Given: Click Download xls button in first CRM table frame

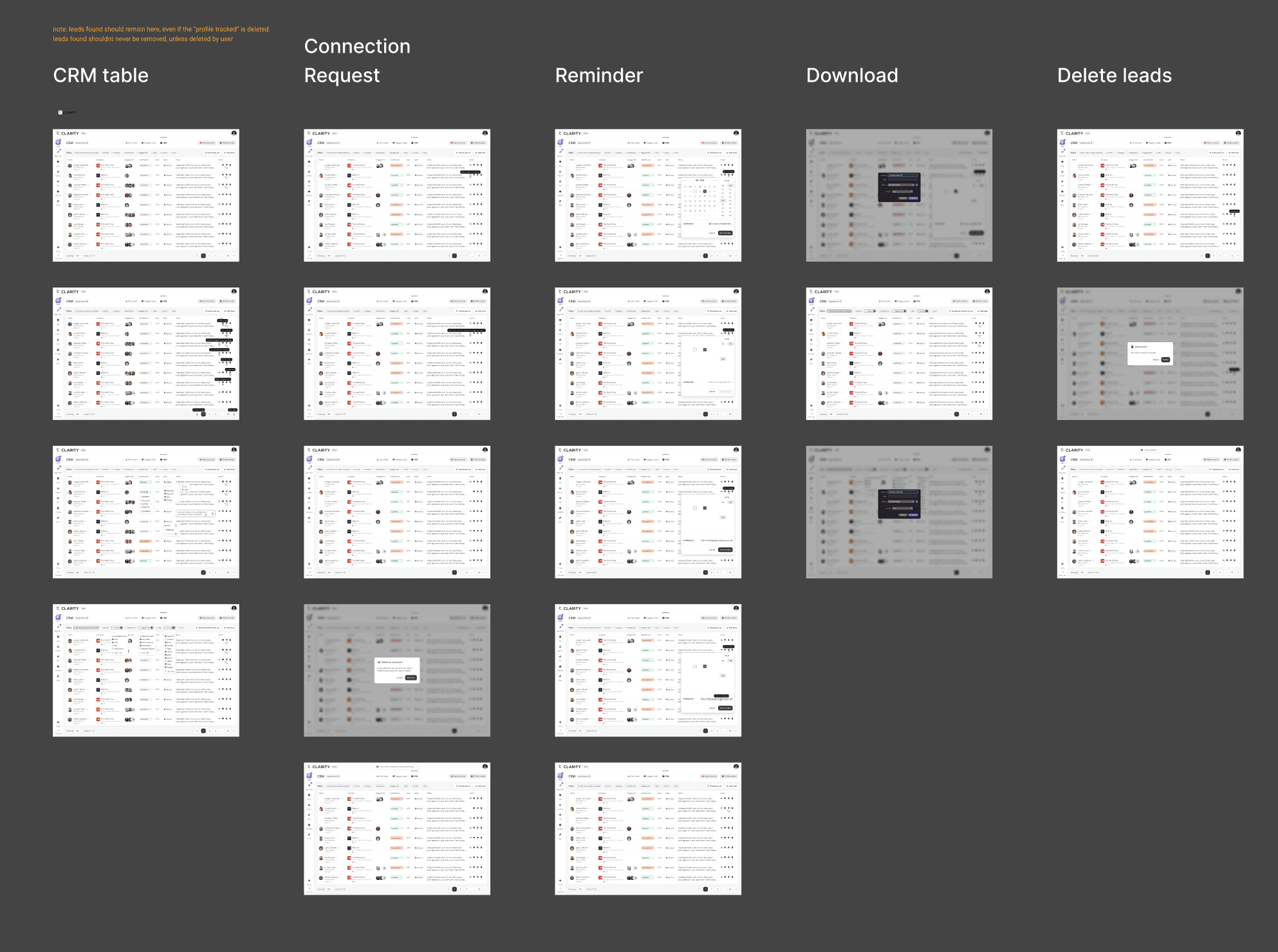Looking at the screenshot, I should point(212,152).
